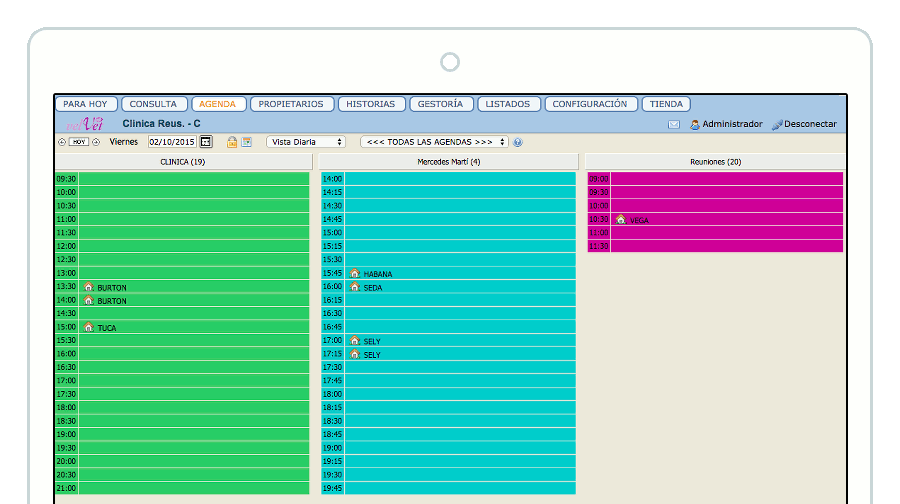Switch to the PROPIETARIOS tab
The height and width of the screenshot is (504, 900).
pyautogui.click(x=291, y=104)
